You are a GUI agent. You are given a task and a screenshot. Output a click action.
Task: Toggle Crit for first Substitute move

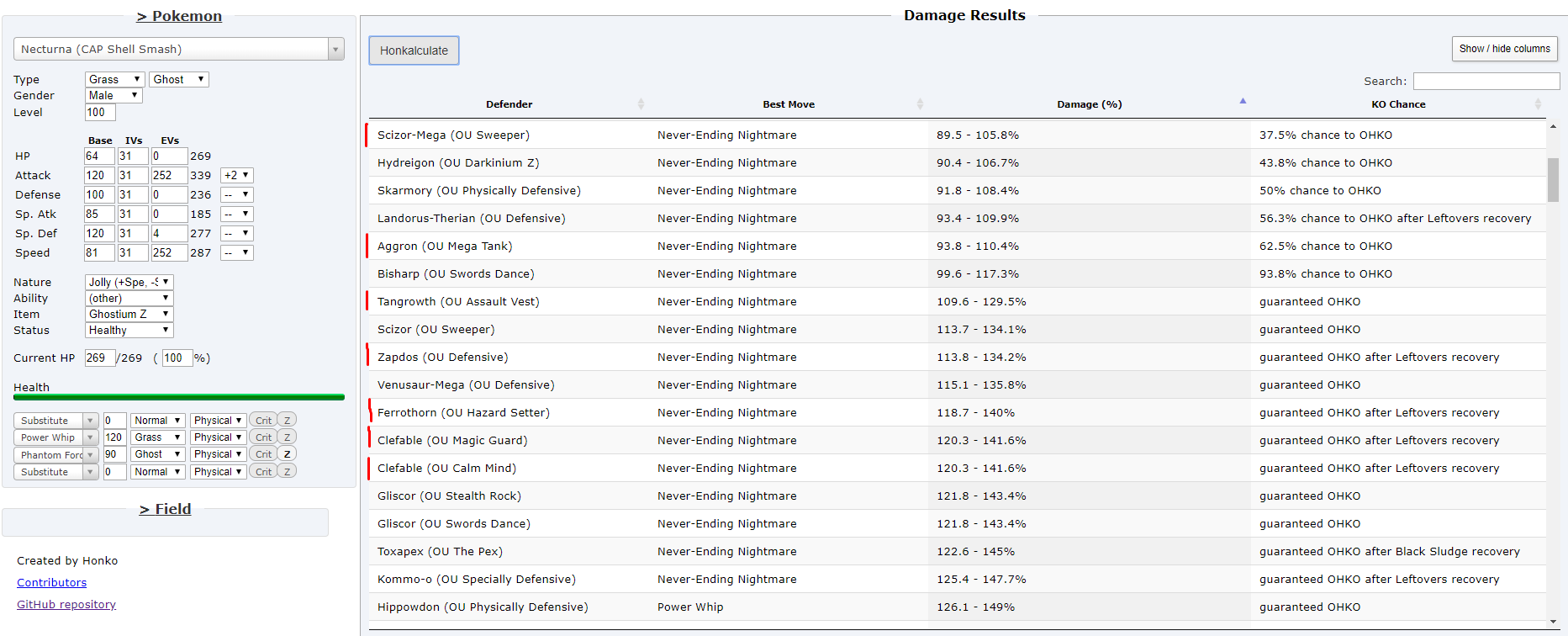(263, 421)
